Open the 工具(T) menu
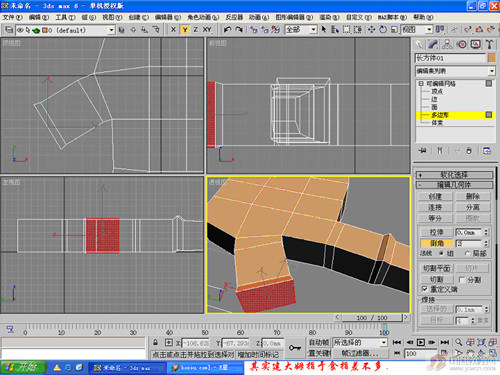Image resolution: width=500 pixels, height=375 pixels. coord(65,17)
